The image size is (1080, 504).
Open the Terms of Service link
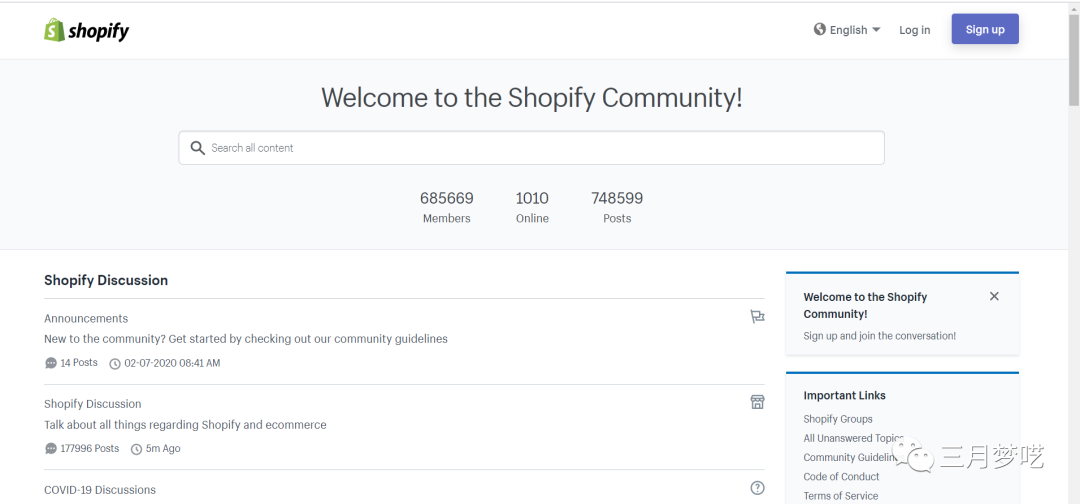840,496
